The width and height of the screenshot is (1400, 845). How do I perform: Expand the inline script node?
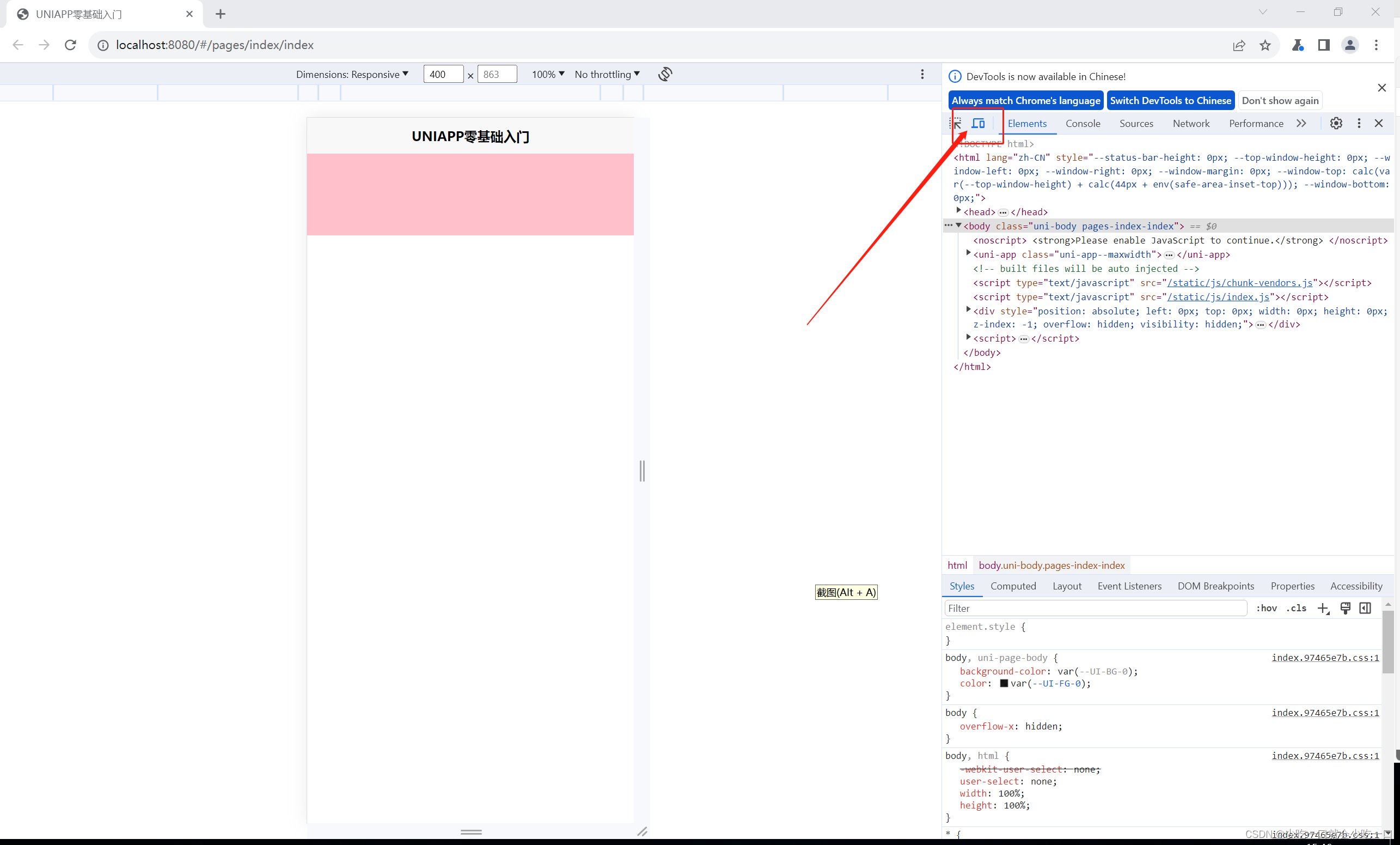969,338
